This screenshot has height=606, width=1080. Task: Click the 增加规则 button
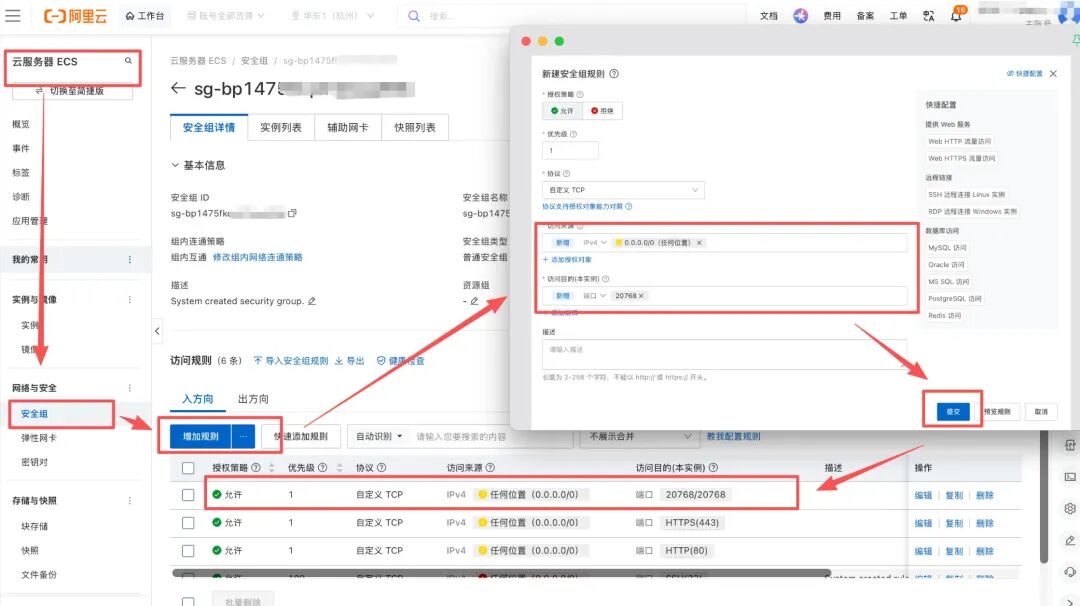point(200,436)
